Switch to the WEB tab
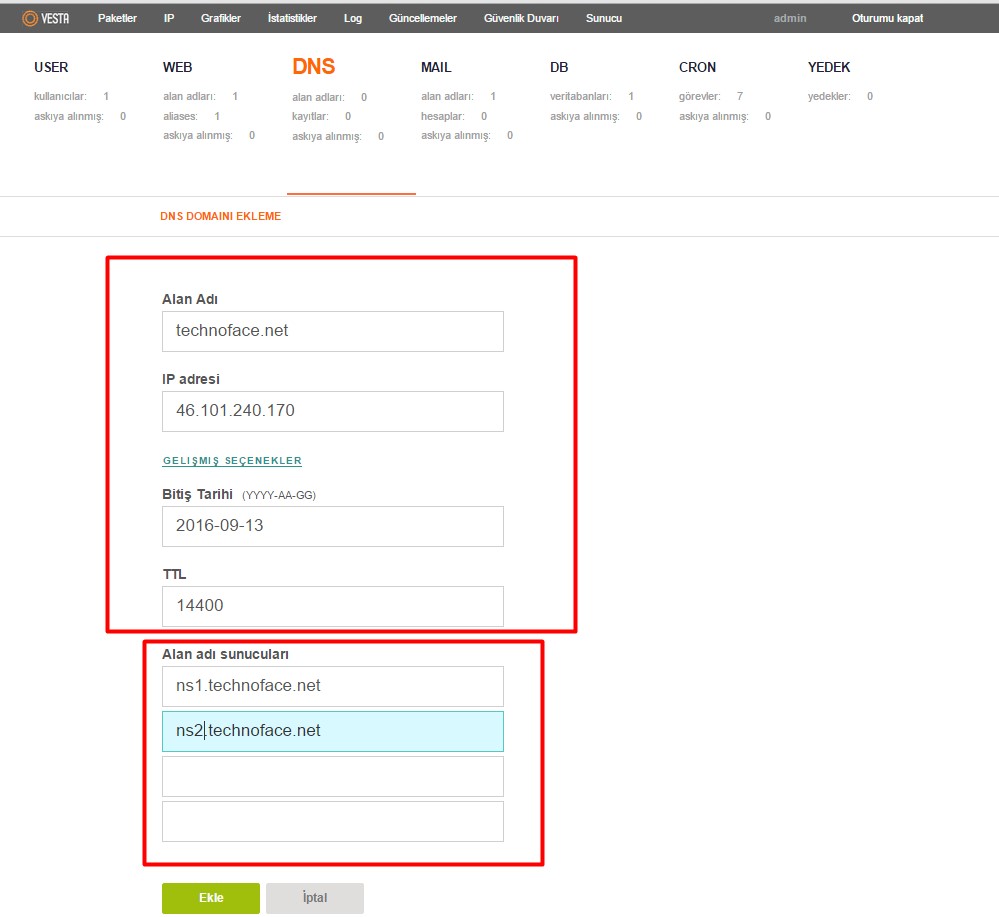 coord(177,68)
